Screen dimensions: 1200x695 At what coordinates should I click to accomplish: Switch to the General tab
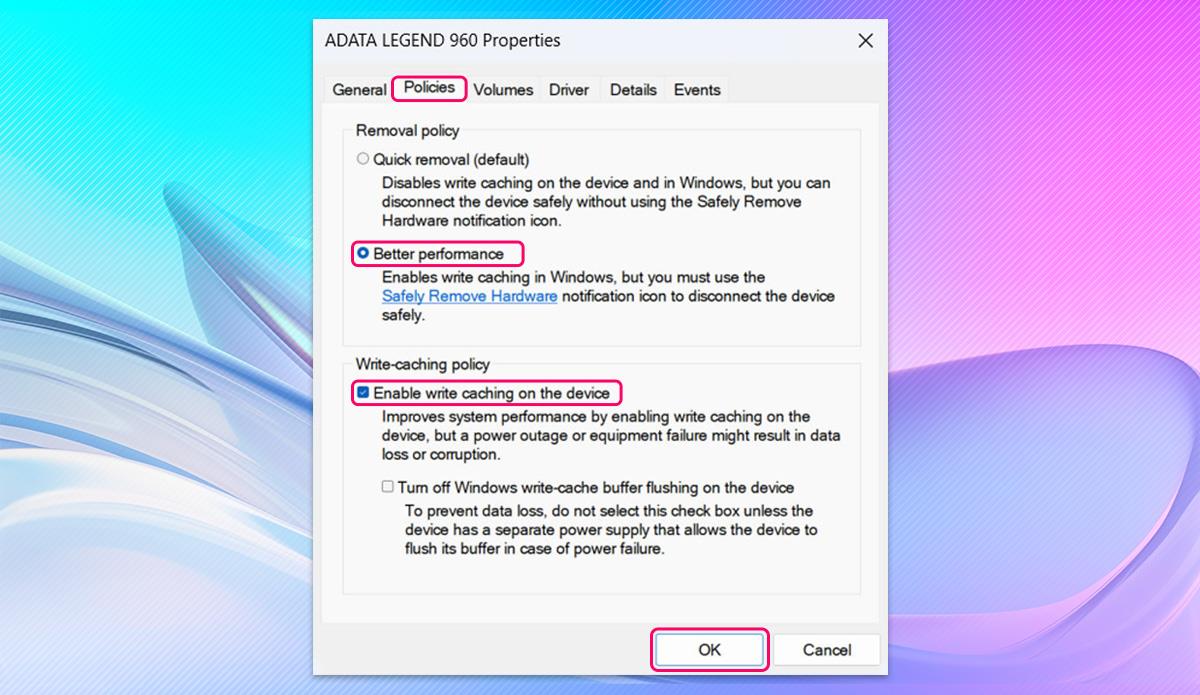point(359,89)
